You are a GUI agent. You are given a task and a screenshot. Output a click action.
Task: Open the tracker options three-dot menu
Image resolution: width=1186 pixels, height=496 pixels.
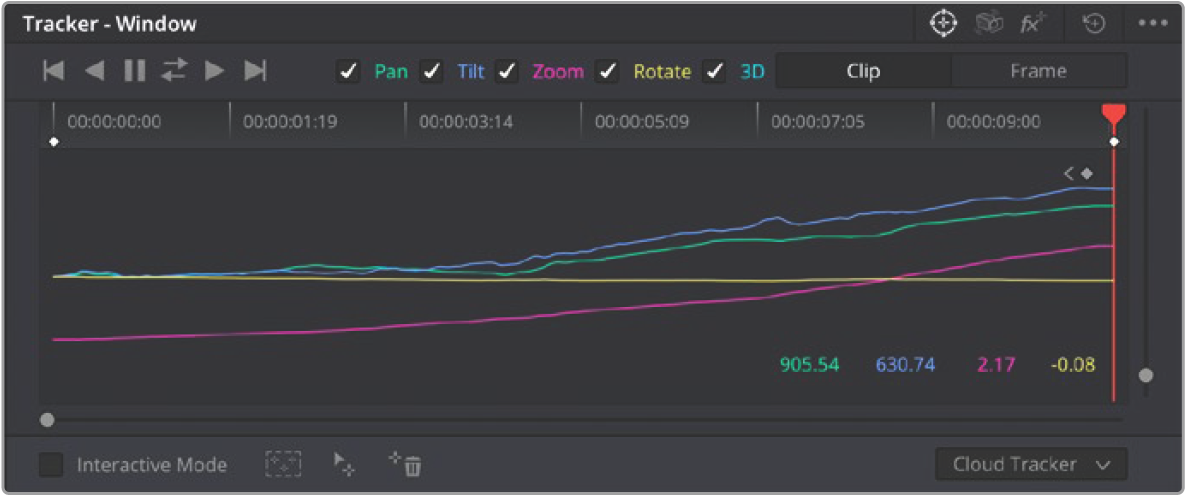(x=1153, y=23)
